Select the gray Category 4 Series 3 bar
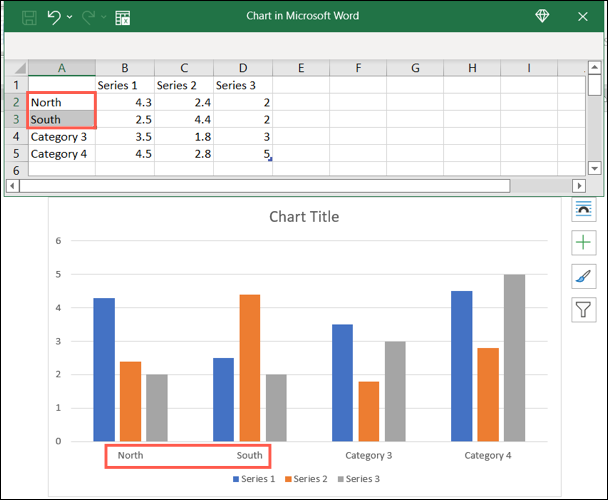The height and width of the screenshot is (500, 608). (515, 358)
